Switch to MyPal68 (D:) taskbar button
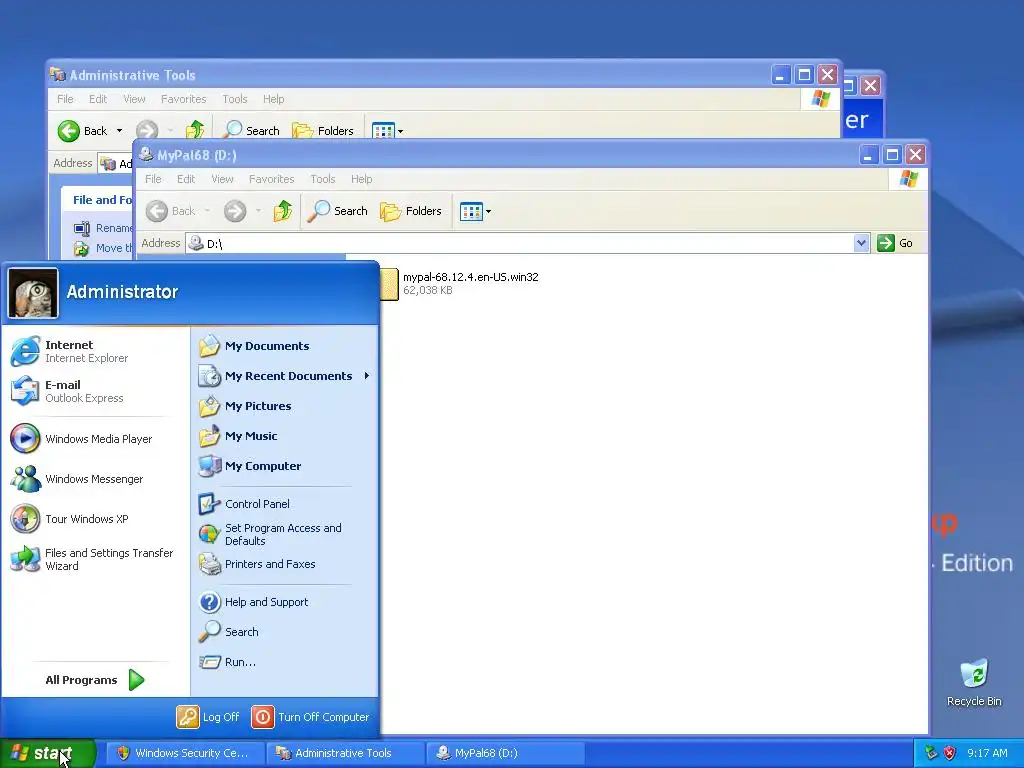 505,753
